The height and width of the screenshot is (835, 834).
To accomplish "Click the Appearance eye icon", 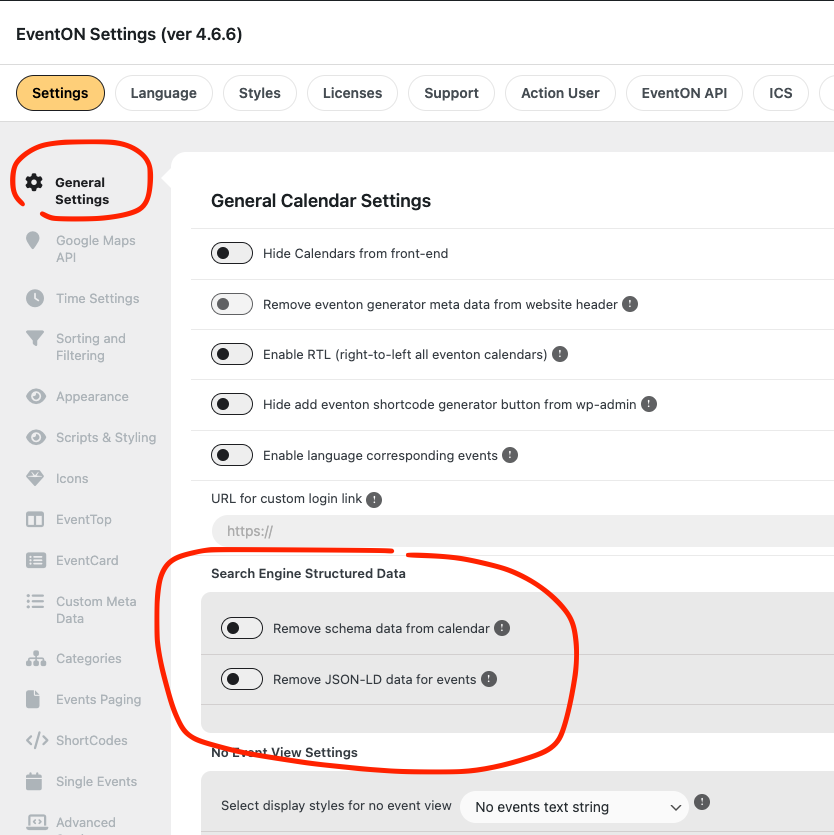I will pos(36,396).
